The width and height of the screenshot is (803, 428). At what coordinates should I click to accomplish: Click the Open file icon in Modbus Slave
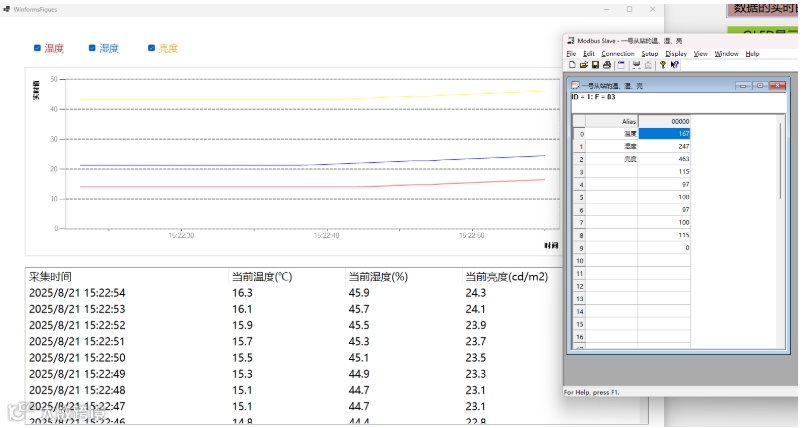pyautogui.click(x=583, y=65)
